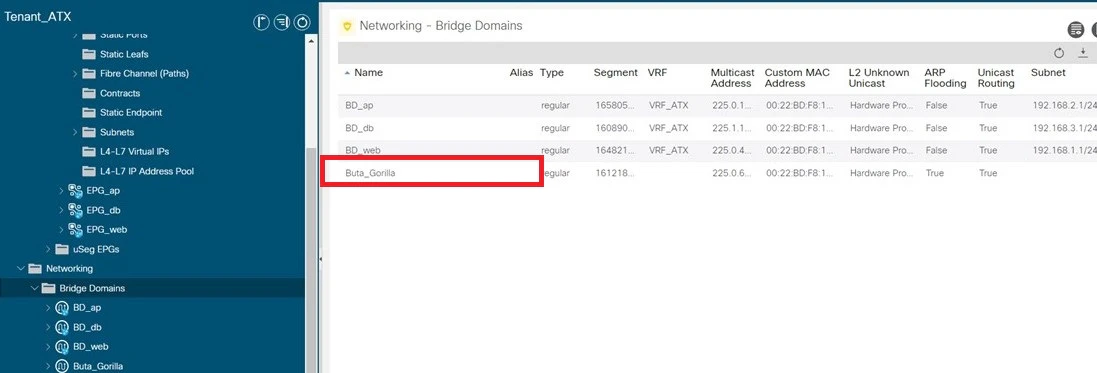Viewport: 1097px width, 373px height.
Task: Click the EPG_ap endpoint group icon
Action: (76, 190)
